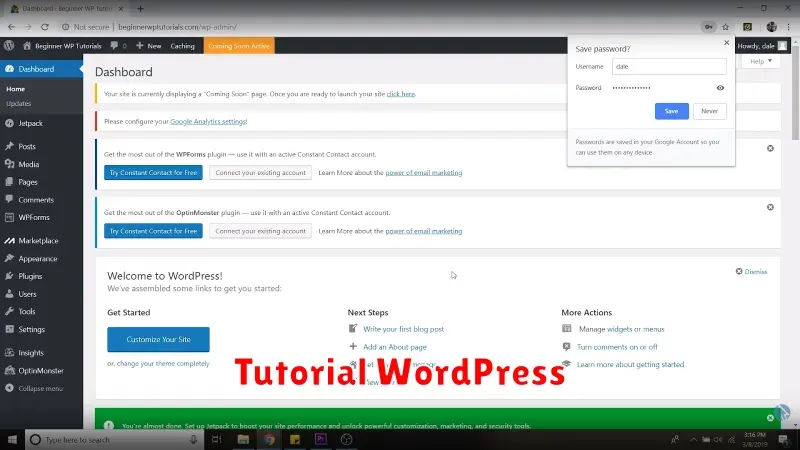Open Dashboard in sidebar
Image resolution: width=800 pixels, height=450 pixels.
41,69
